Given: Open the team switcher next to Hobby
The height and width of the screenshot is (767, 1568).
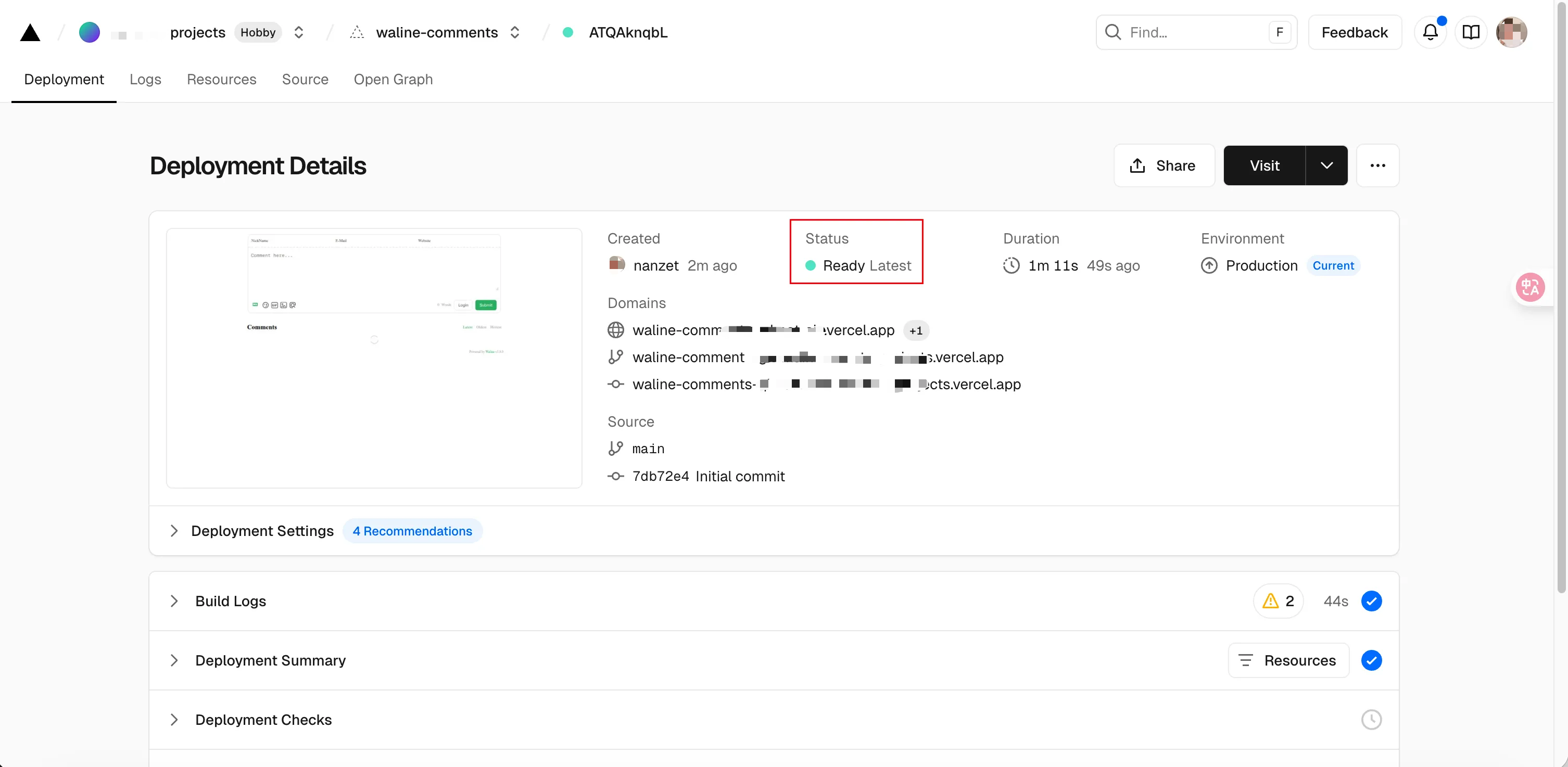Looking at the screenshot, I should pos(298,32).
